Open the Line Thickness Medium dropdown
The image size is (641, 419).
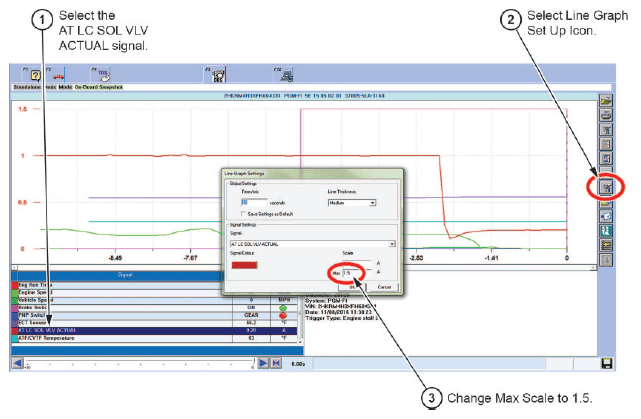coord(352,203)
